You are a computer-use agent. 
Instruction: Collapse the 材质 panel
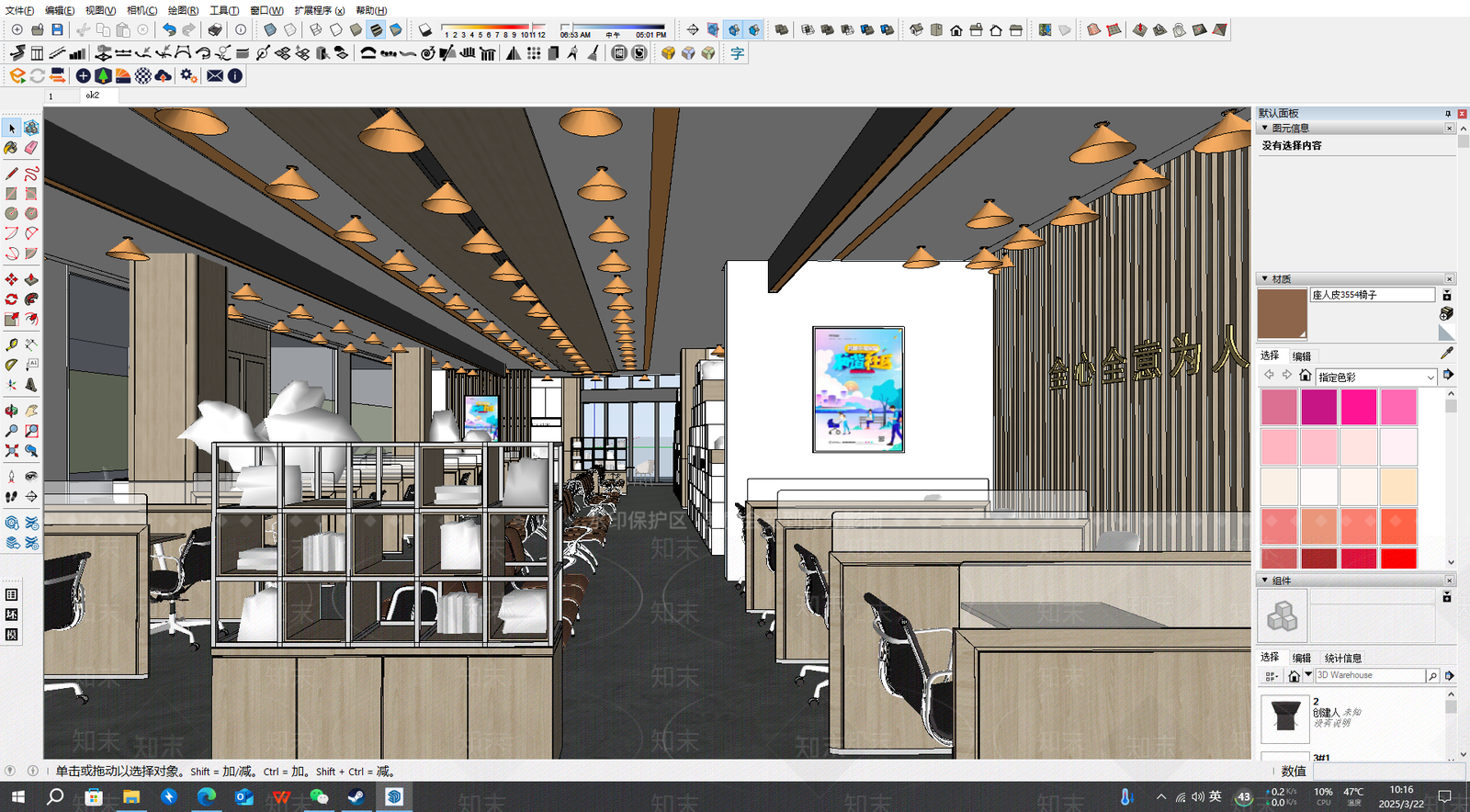coord(1265,278)
